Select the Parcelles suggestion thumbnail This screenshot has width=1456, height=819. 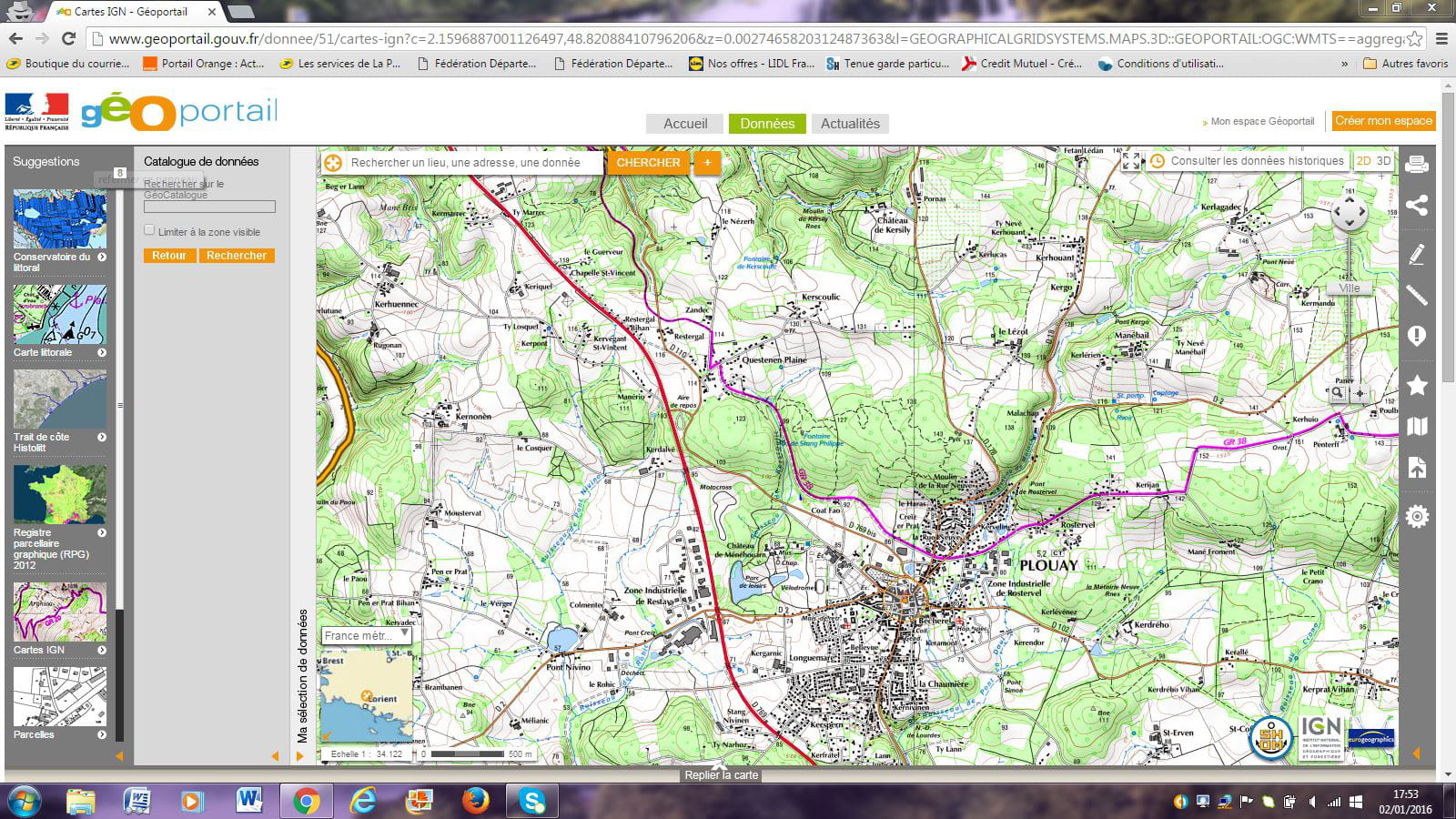tap(59, 697)
